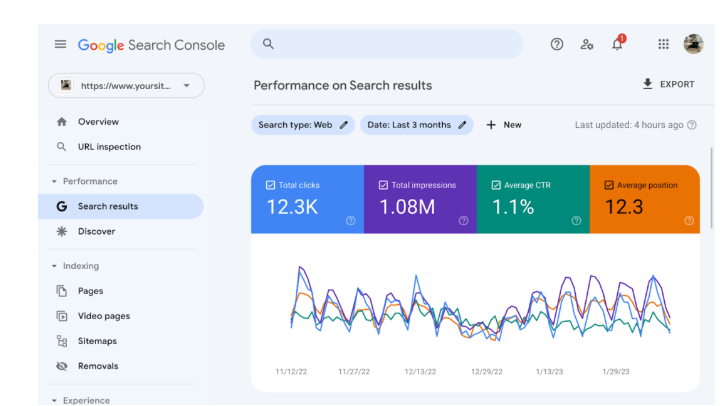This screenshot has width=727, height=406.
Task: Click the plus icon for New filter
Action: (x=491, y=125)
